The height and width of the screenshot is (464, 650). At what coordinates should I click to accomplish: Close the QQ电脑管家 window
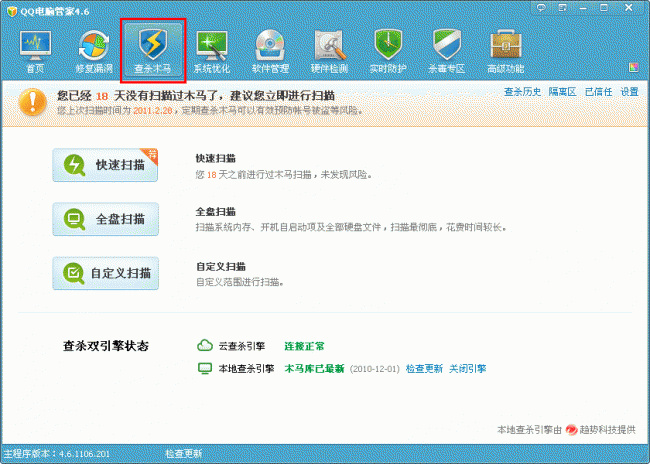click(628, 7)
